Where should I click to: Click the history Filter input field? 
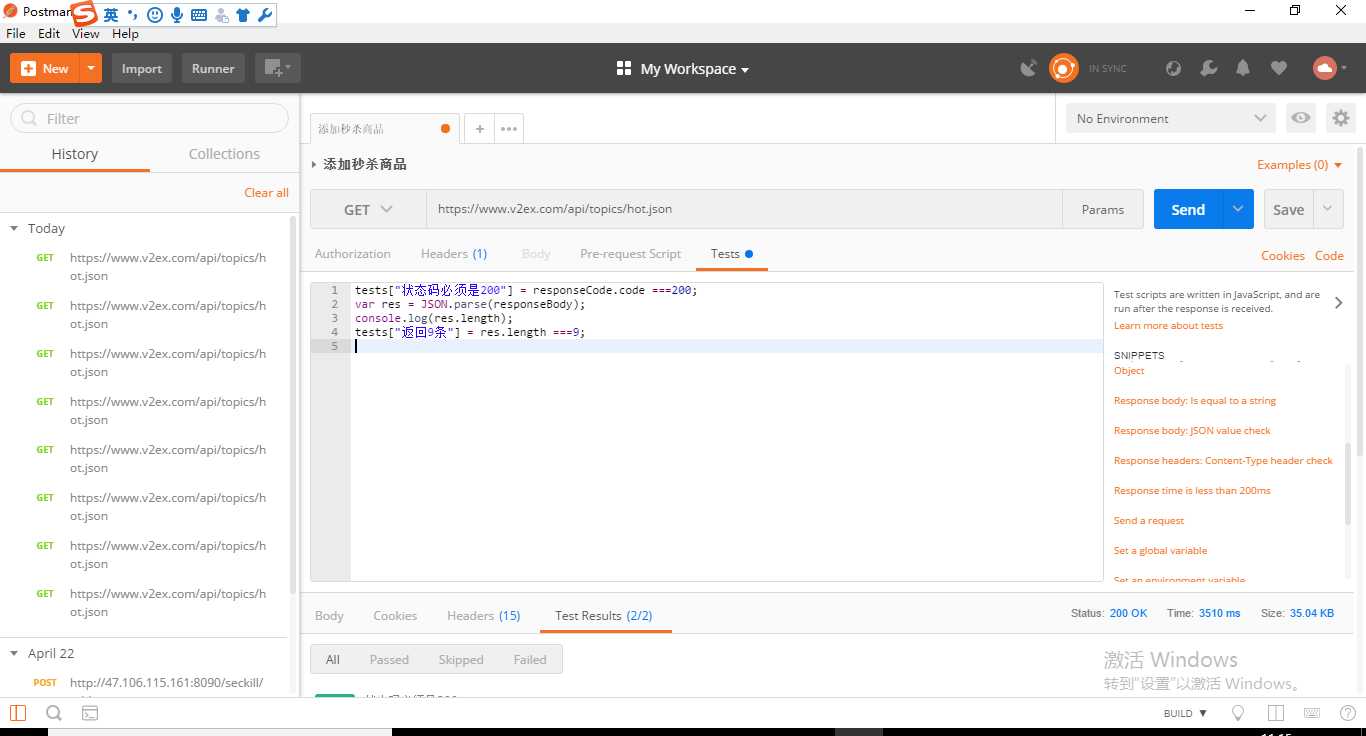point(149,118)
